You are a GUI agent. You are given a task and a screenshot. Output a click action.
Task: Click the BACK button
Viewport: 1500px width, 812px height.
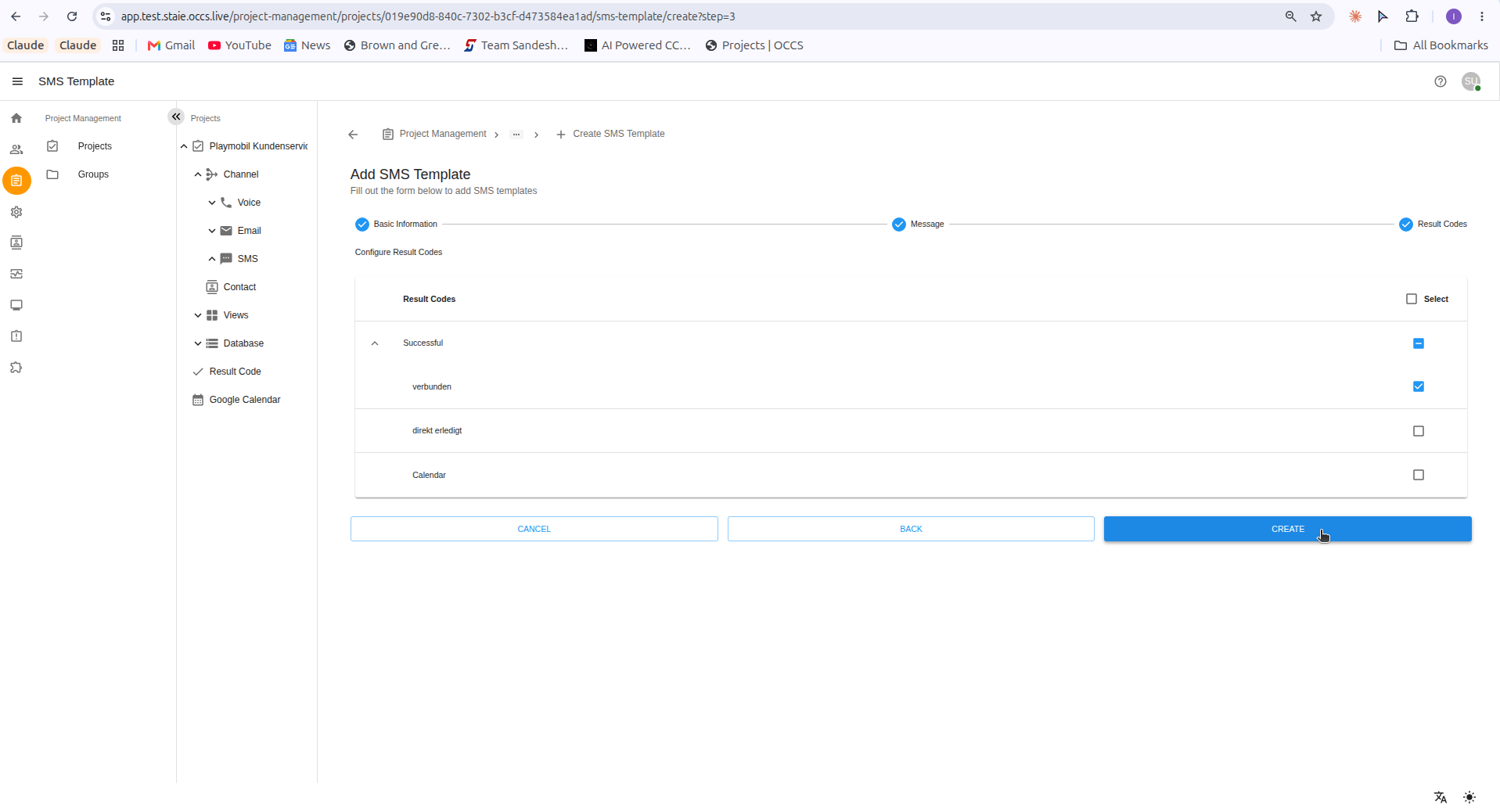click(x=911, y=529)
